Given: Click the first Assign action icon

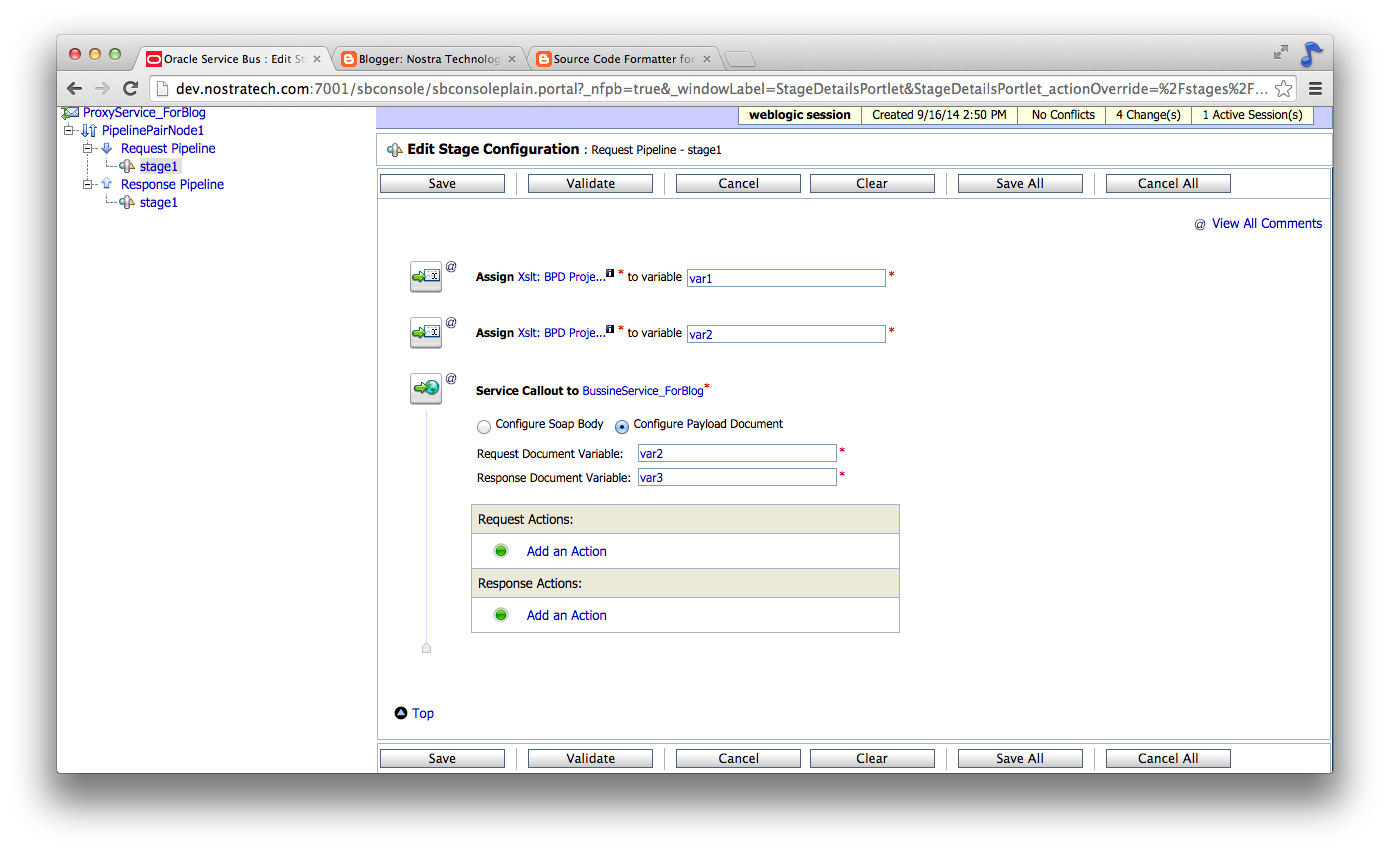Looking at the screenshot, I should [x=425, y=277].
